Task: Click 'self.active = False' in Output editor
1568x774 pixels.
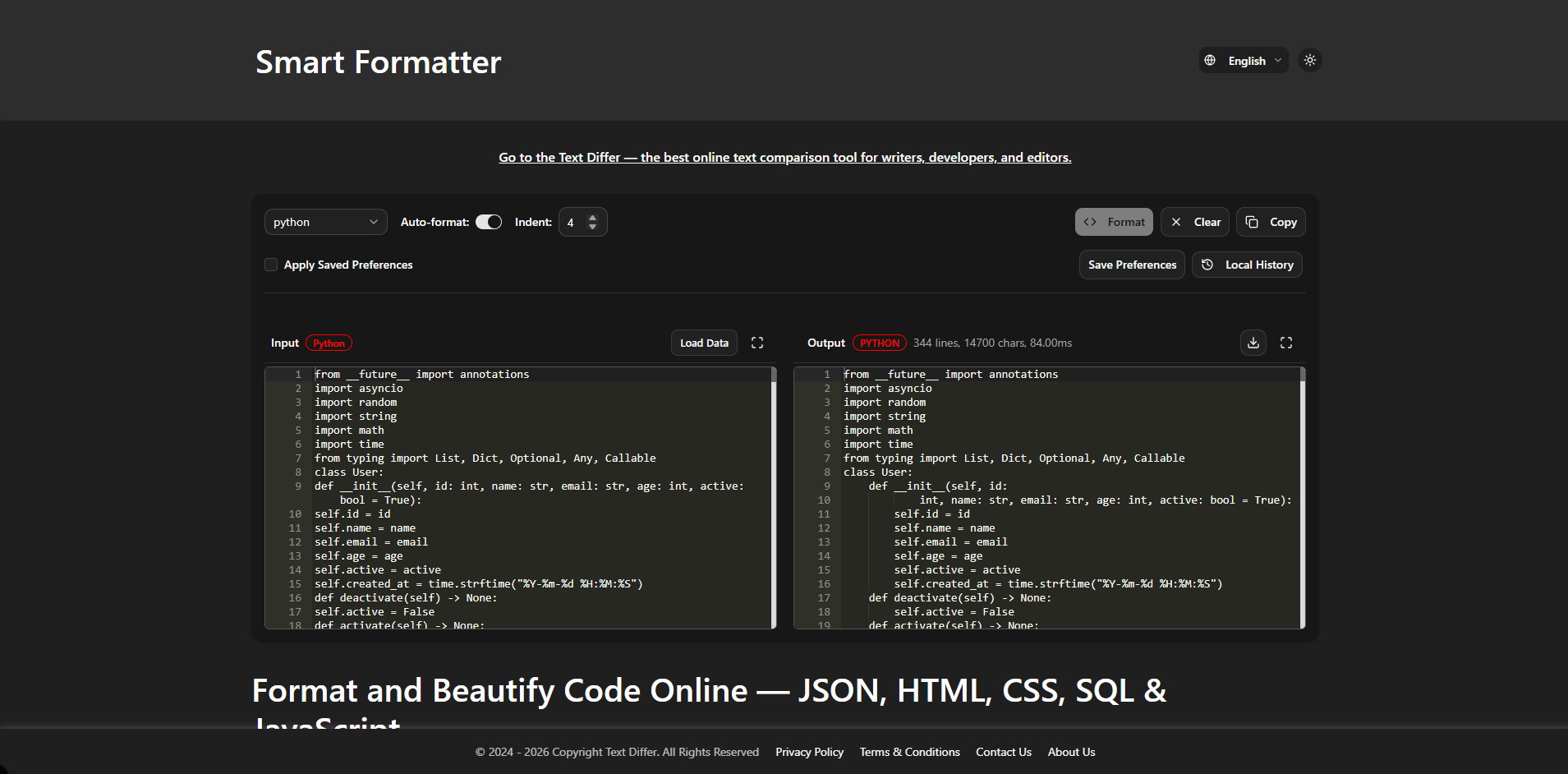Action: pyautogui.click(x=954, y=611)
